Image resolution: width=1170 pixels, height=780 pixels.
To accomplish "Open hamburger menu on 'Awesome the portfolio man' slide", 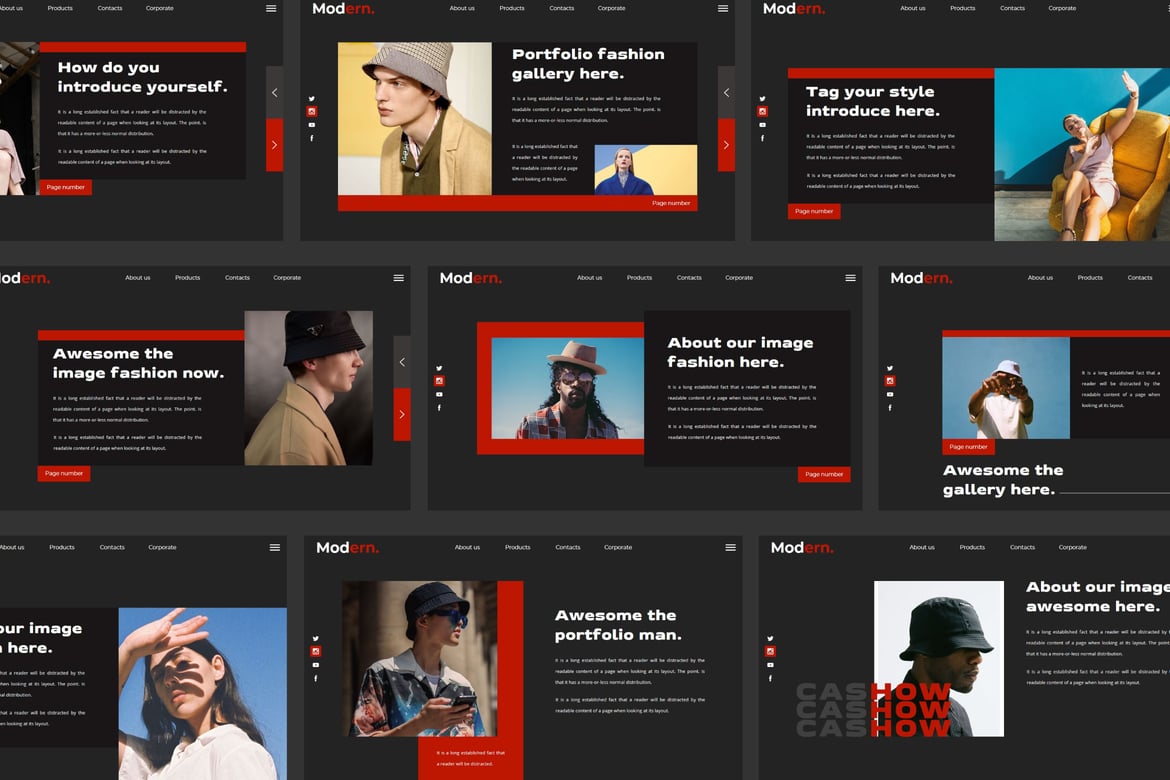I will click(731, 547).
